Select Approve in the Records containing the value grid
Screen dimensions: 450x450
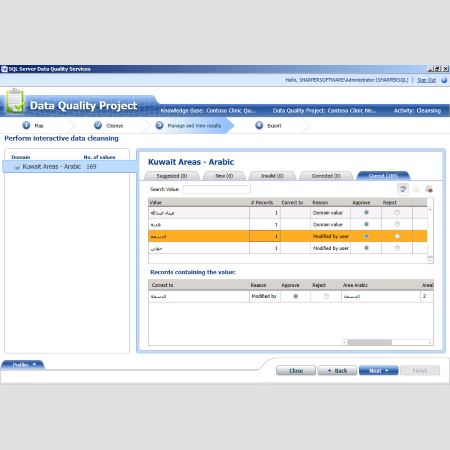tap(295, 296)
